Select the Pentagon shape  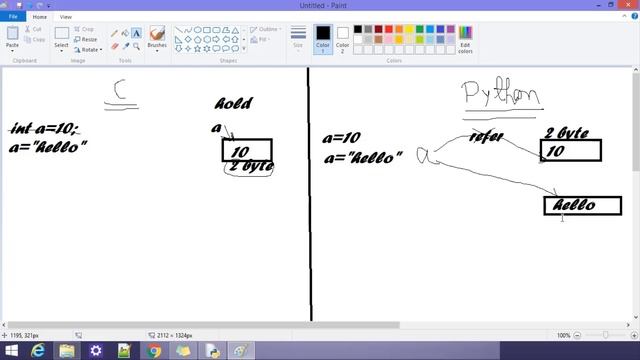(198, 40)
